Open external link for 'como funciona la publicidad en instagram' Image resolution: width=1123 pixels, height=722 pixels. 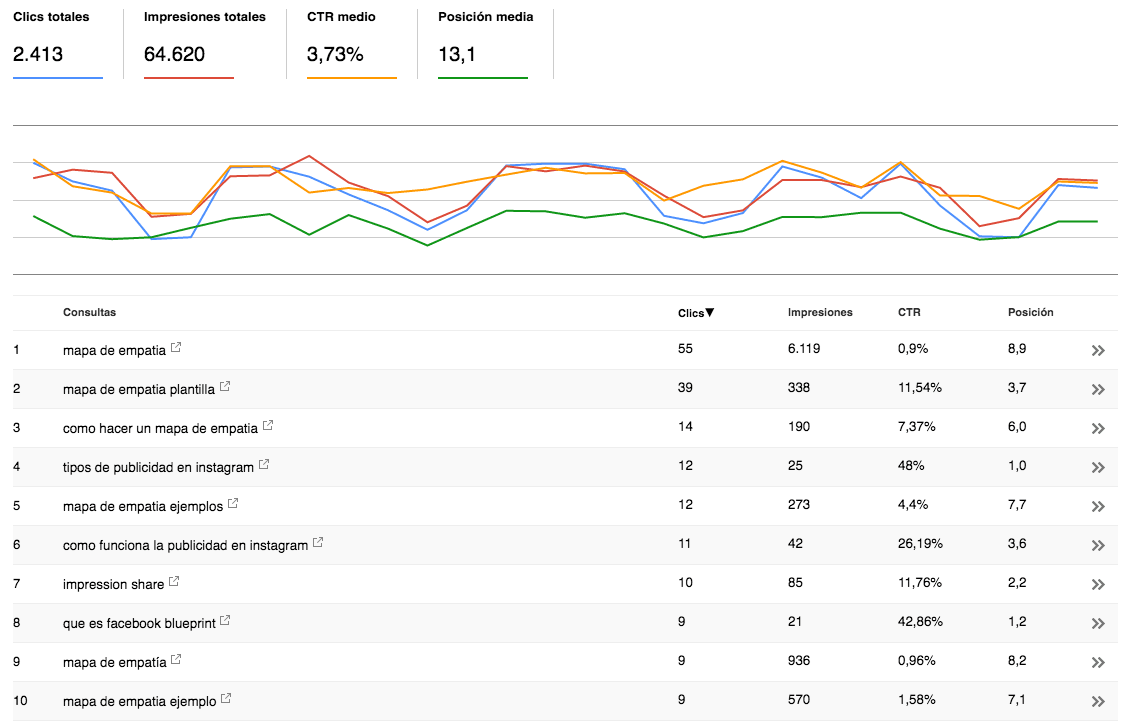(x=318, y=542)
